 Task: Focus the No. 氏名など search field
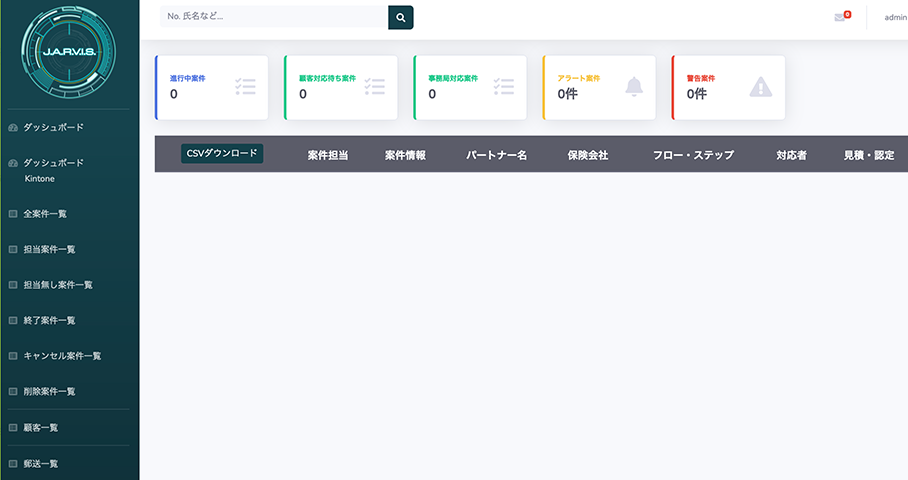click(273, 17)
